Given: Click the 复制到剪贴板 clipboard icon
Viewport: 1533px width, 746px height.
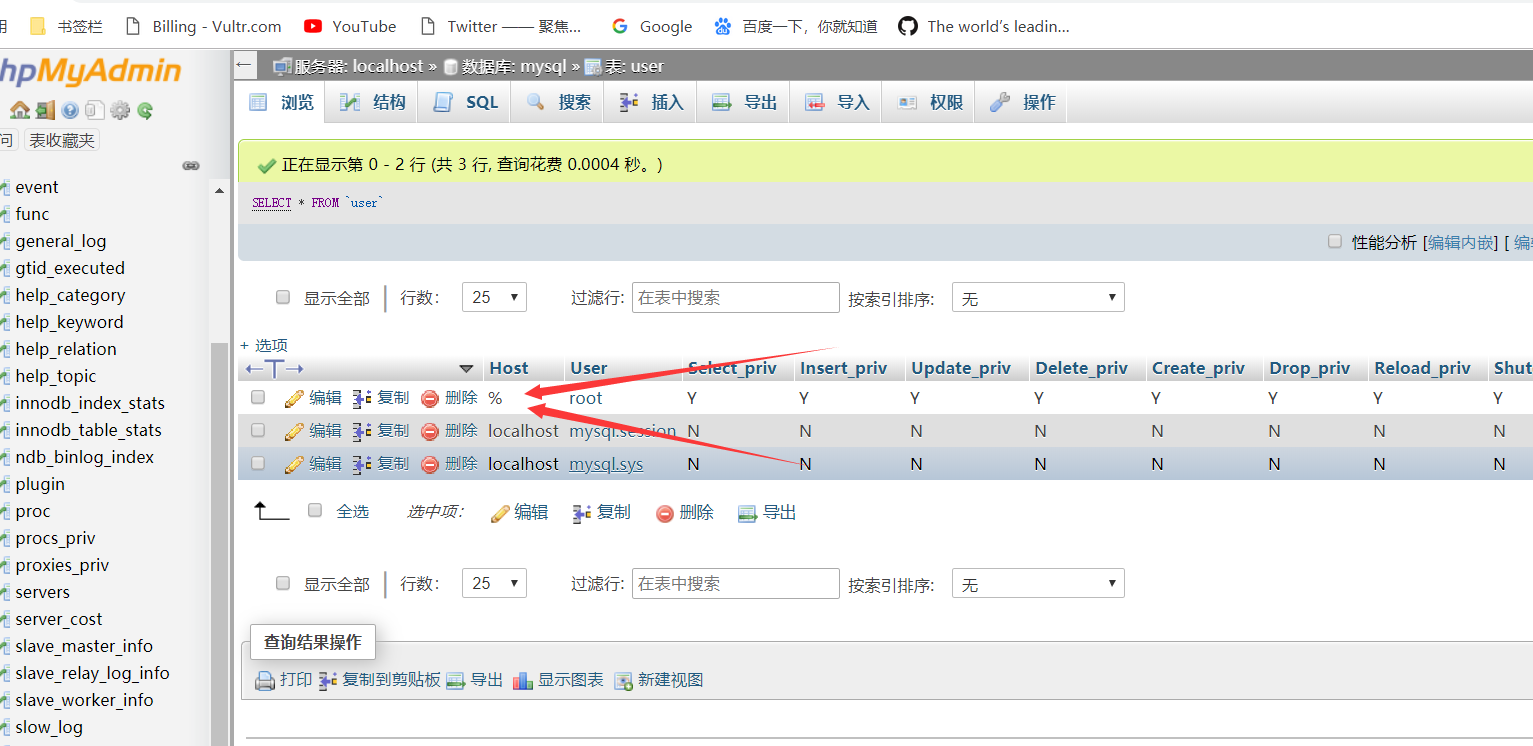Looking at the screenshot, I should 328,681.
